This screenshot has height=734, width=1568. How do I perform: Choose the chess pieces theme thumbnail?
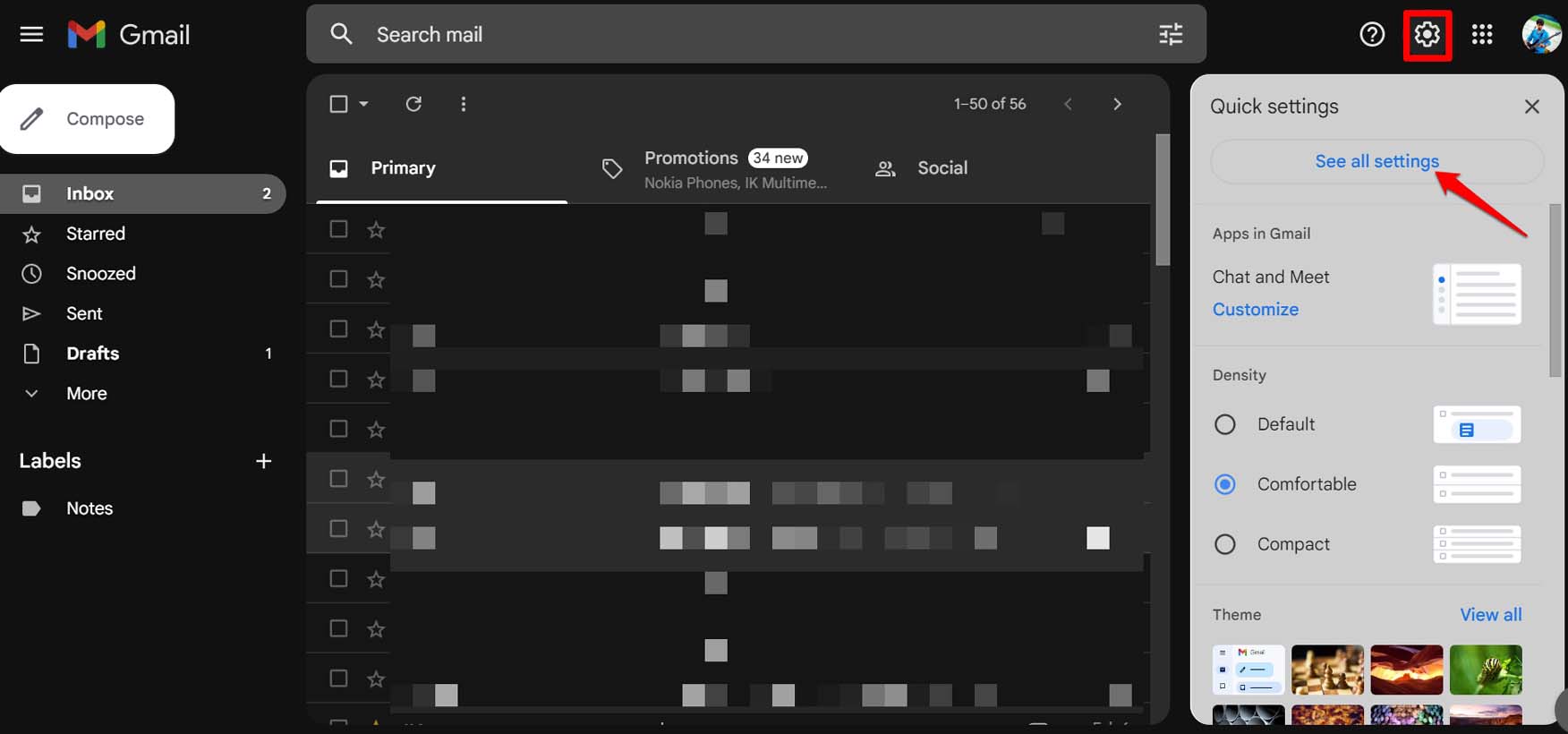pyautogui.click(x=1327, y=670)
